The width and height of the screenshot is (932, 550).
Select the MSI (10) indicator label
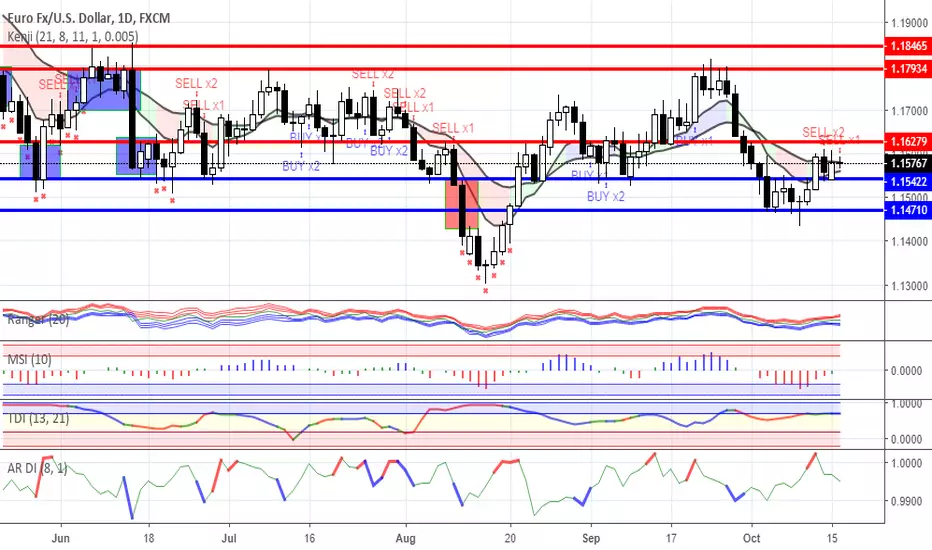click(x=29, y=359)
